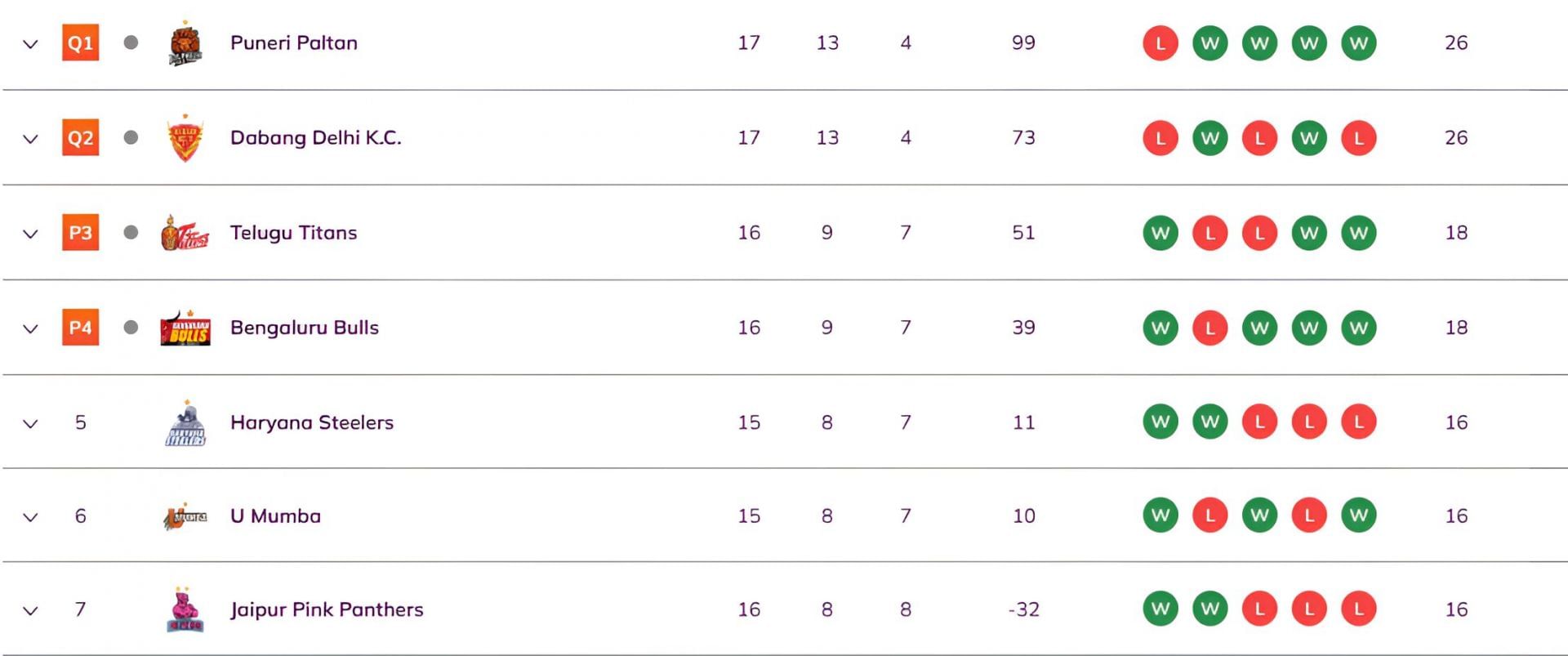The height and width of the screenshot is (656, 1568).
Task: Select the Bengaluru Bulls team name
Action: coord(304,328)
